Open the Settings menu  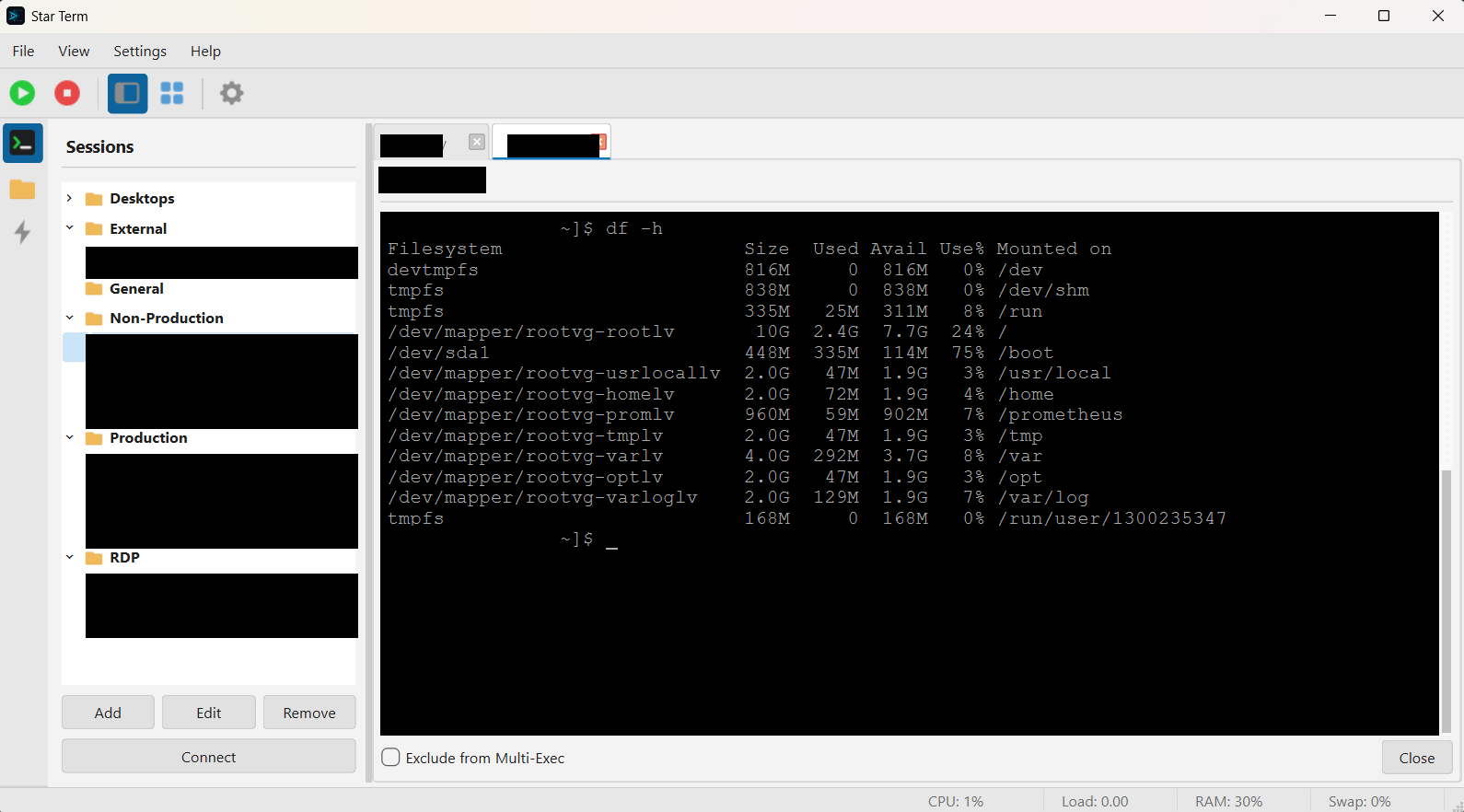click(x=140, y=52)
